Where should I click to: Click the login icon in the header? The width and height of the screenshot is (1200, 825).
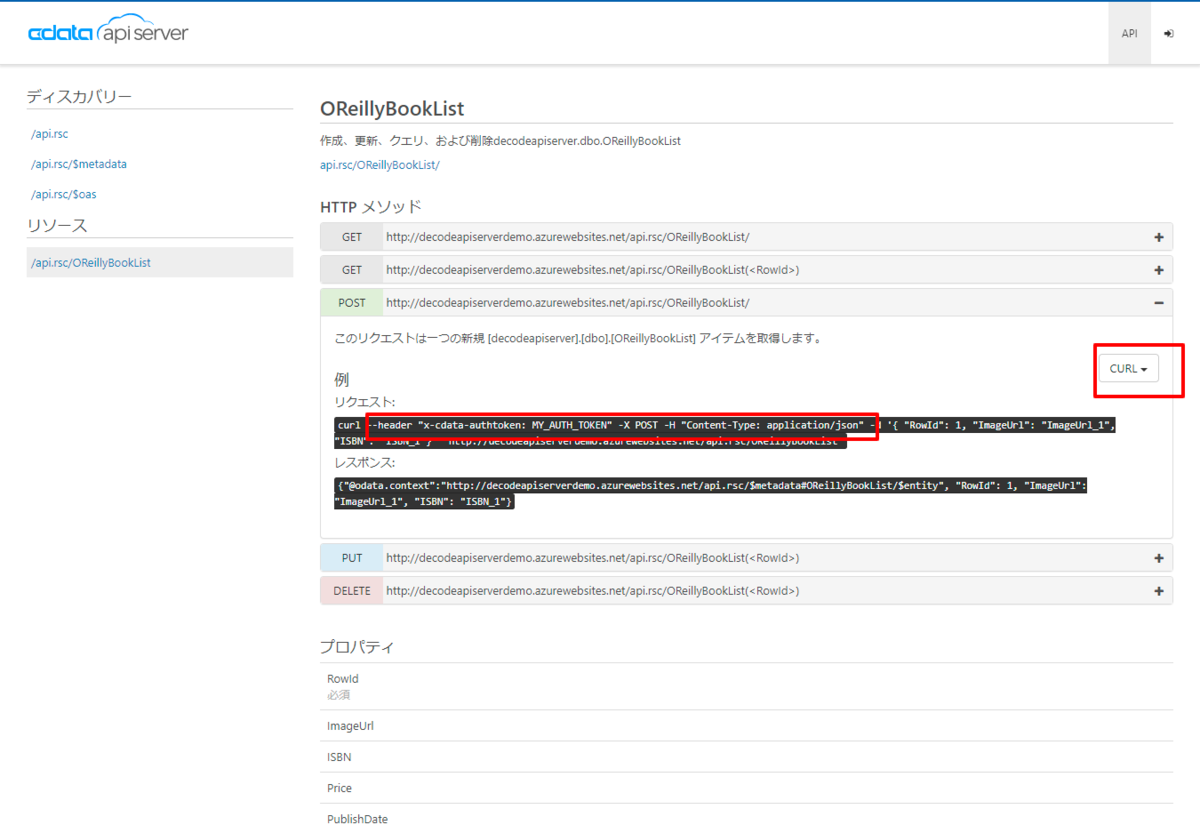[x=1169, y=33]
